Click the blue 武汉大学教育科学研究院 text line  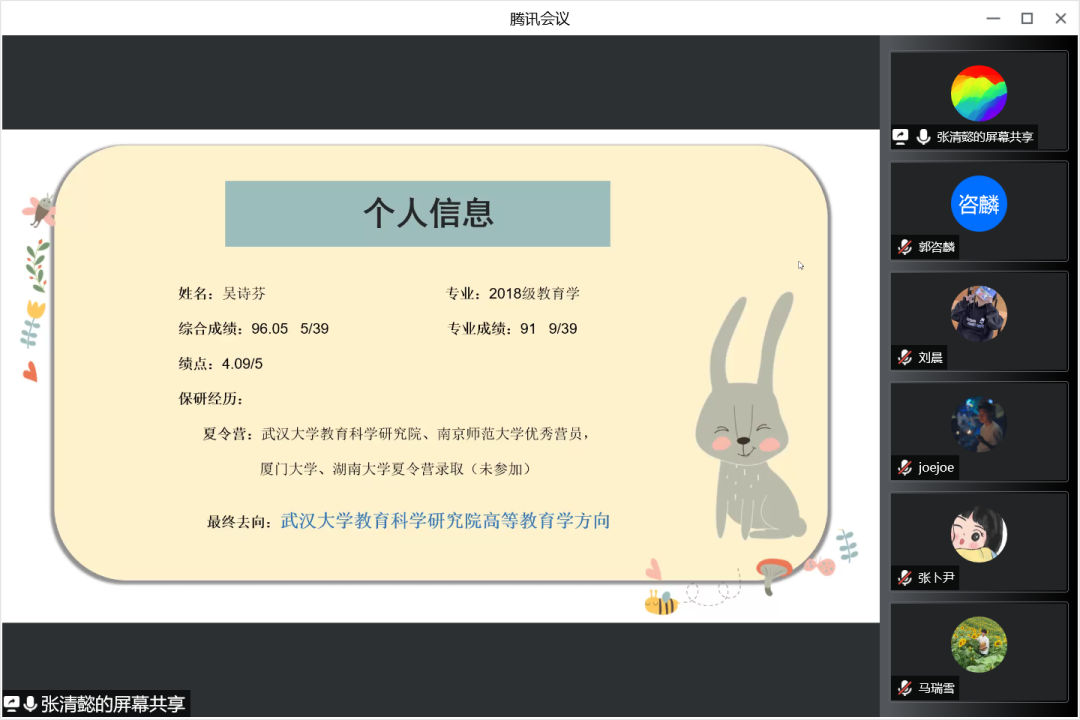[445, 521]
